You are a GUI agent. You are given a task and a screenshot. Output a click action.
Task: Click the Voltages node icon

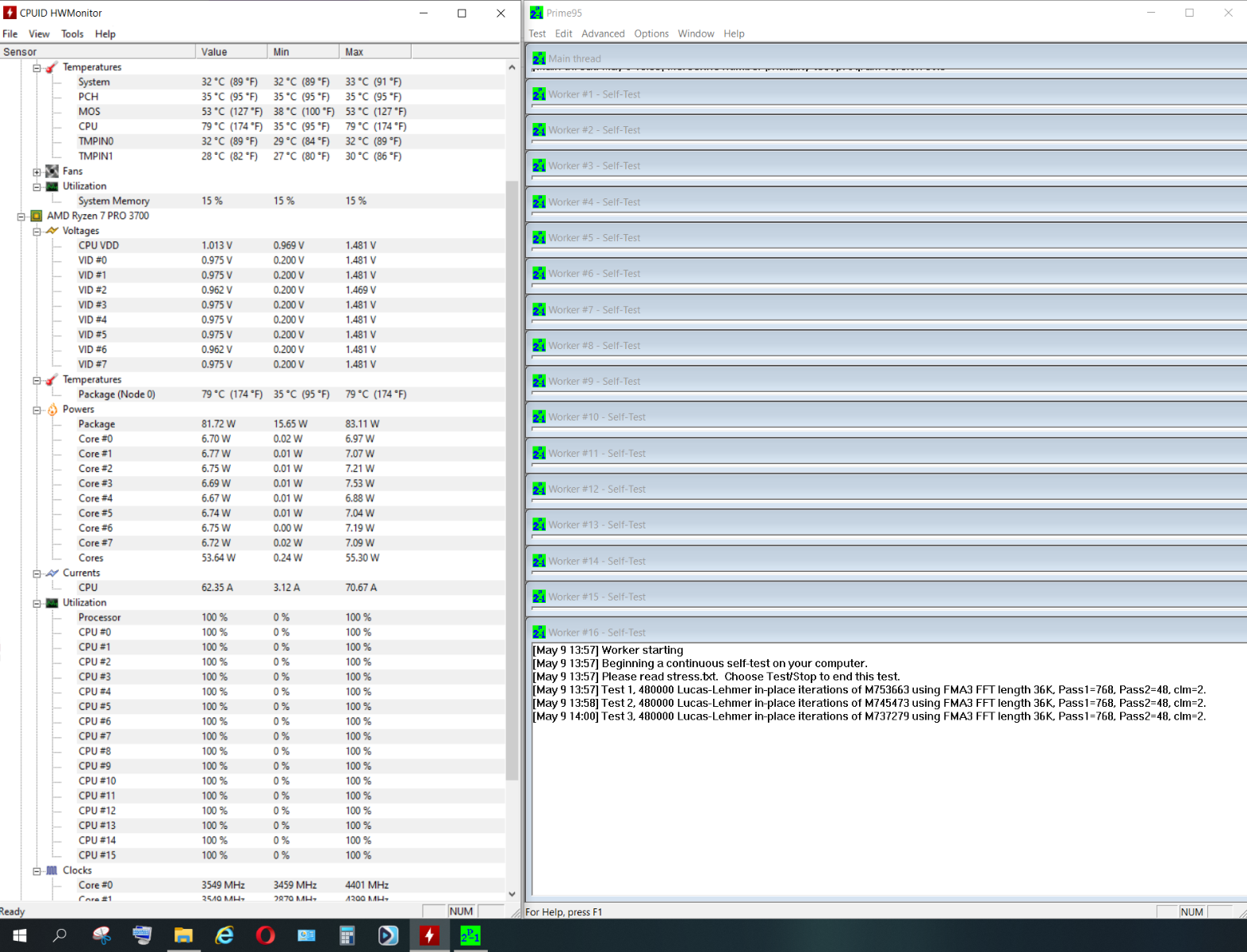52,231
